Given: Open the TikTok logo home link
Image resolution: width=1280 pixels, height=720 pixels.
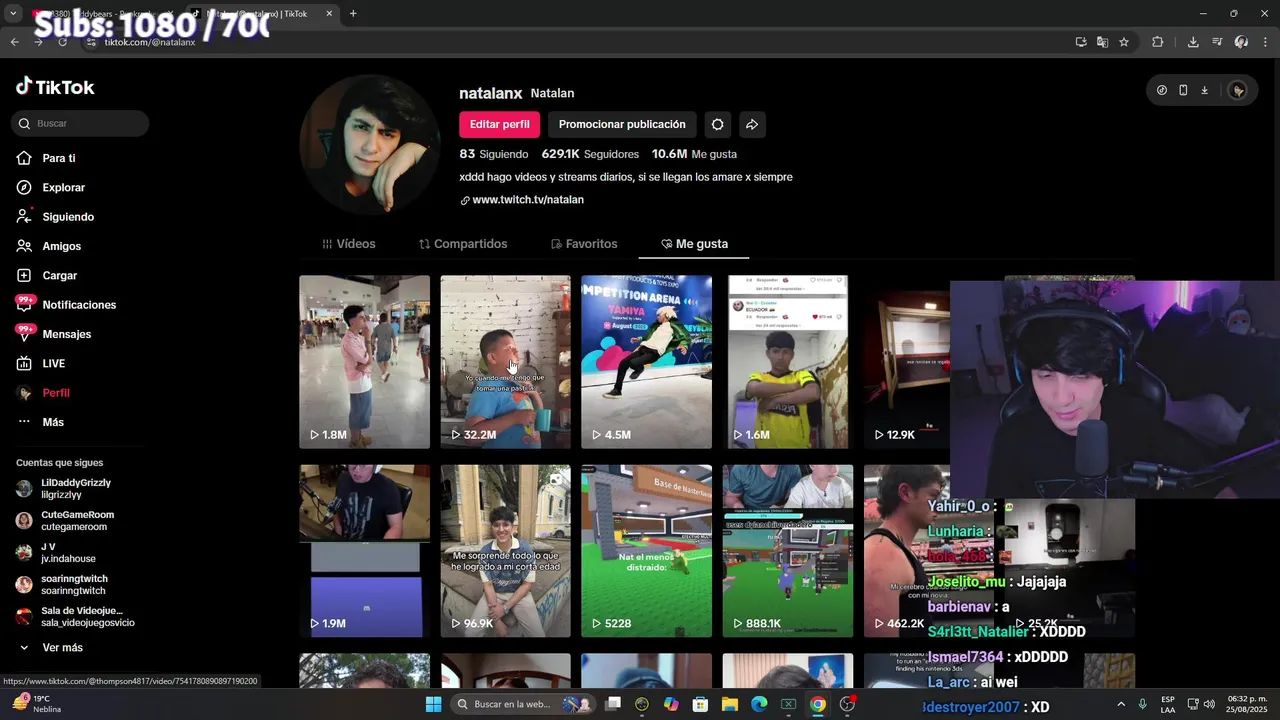Looking at the screenshot, I should [55, 87].
